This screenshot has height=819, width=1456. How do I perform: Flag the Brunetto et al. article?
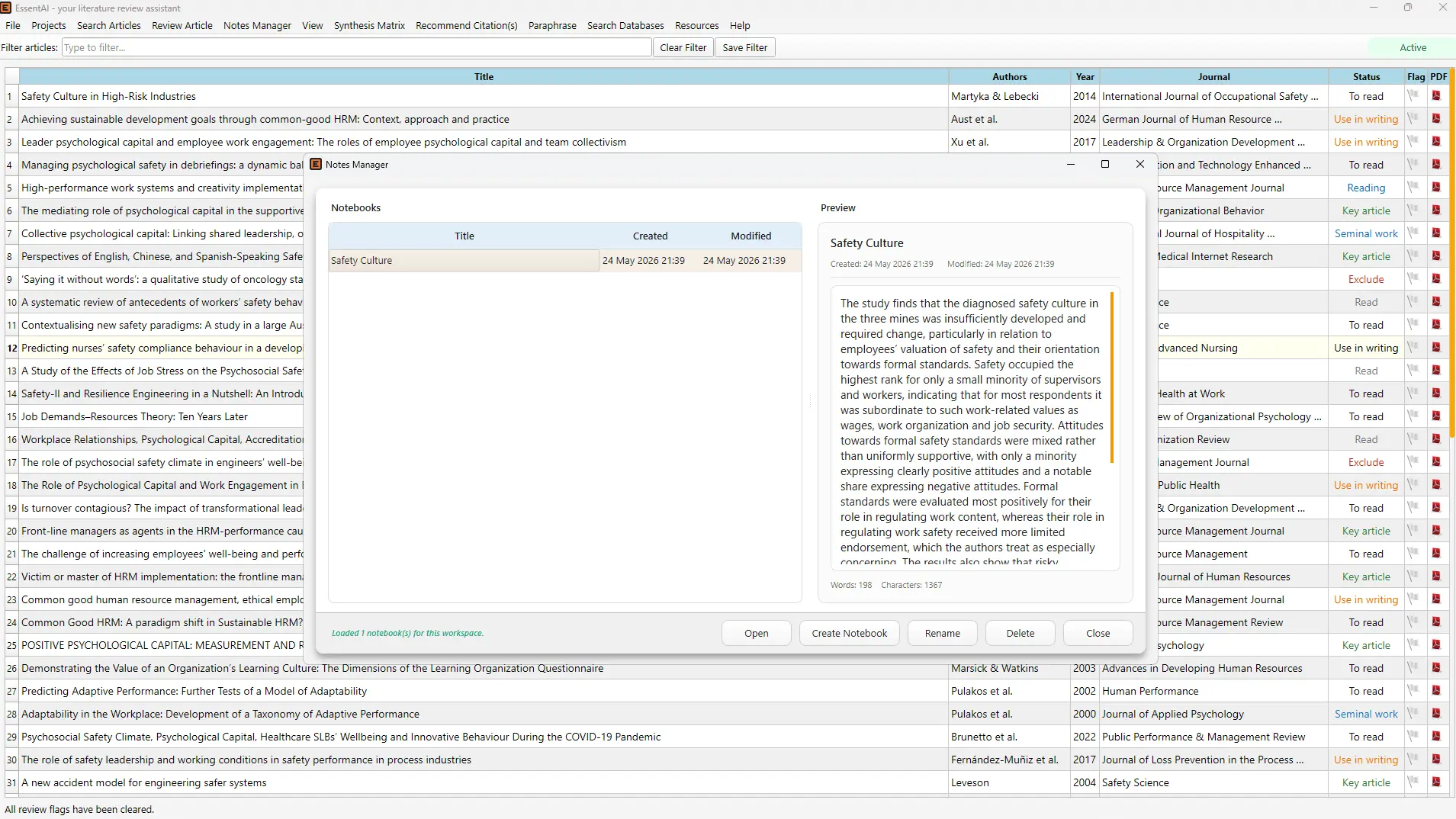1413,737
